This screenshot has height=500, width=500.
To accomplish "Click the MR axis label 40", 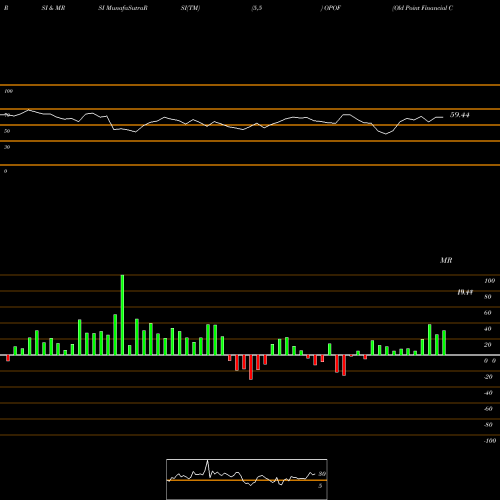I will (x=488, y=329).
